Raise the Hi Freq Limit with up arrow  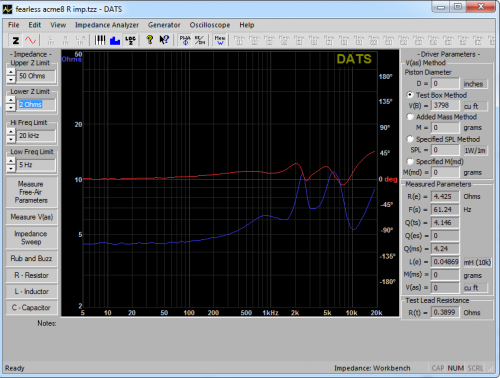(11, 132)
